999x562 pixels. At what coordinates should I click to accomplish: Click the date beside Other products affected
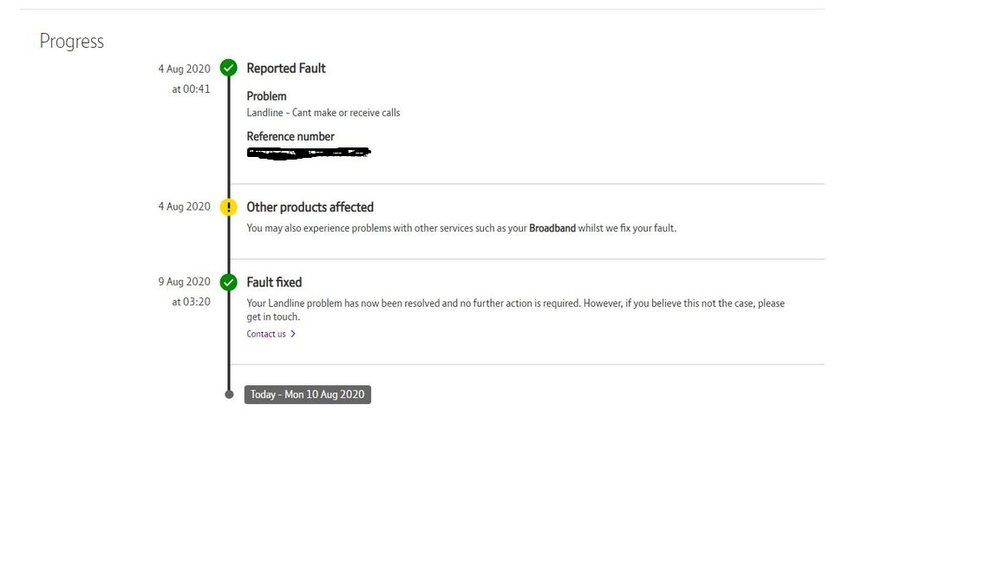184,207
